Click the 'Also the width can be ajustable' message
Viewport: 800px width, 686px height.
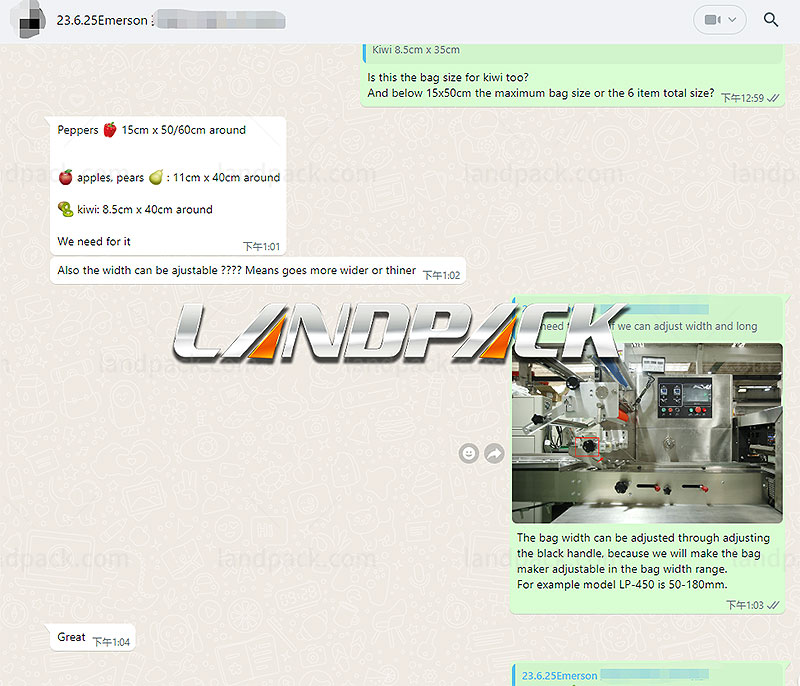236,271
